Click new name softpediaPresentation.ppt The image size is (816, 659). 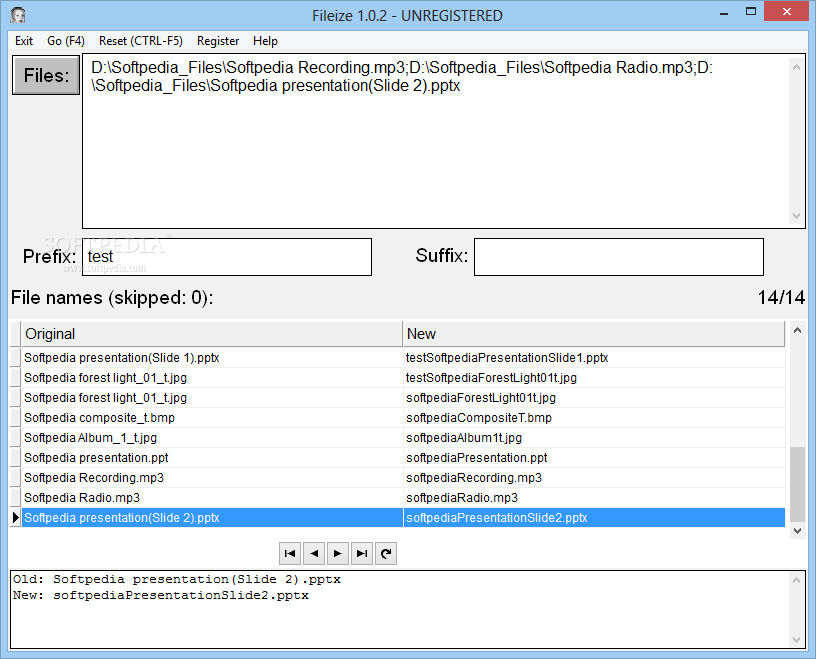click(x=594, y=458)
